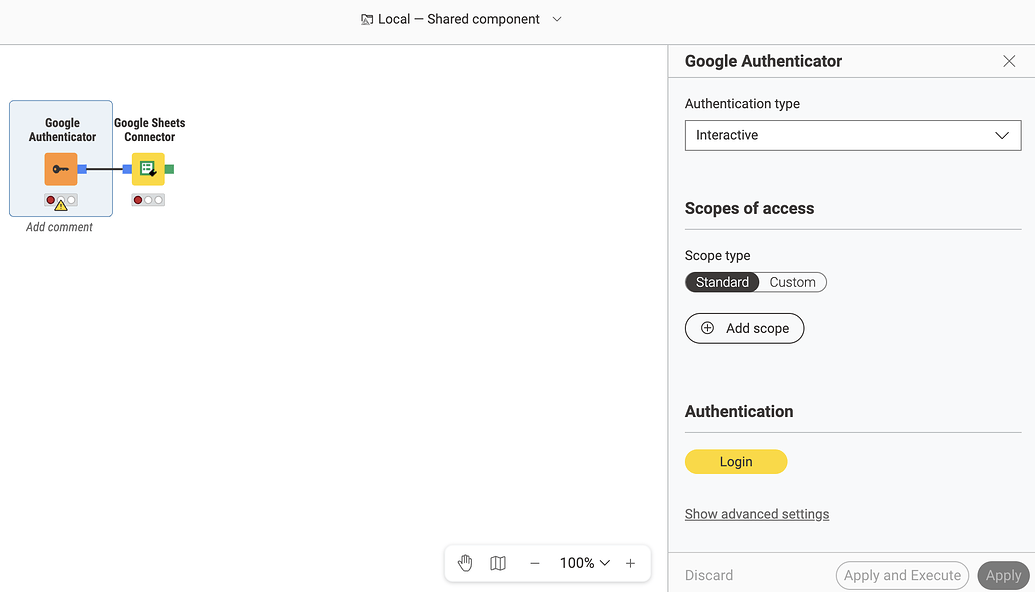
Task: Click Add comment below the Google Authenticator node
Action: 60,227
